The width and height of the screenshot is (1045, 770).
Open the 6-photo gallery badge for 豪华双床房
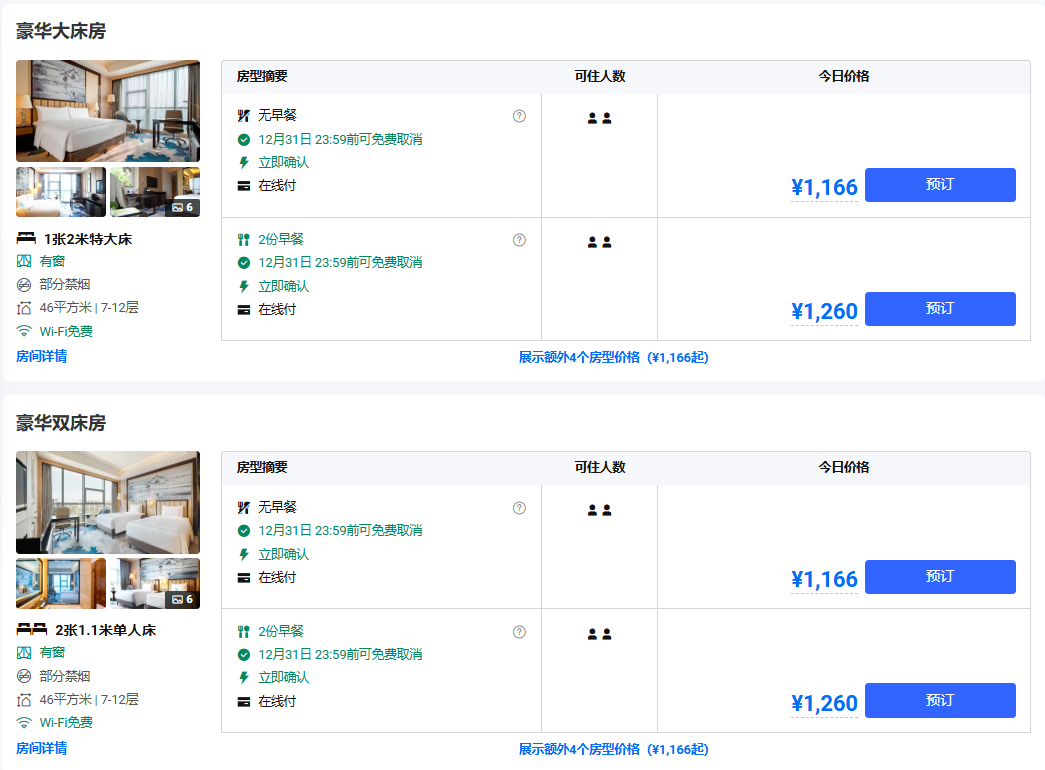coord(183,599)
